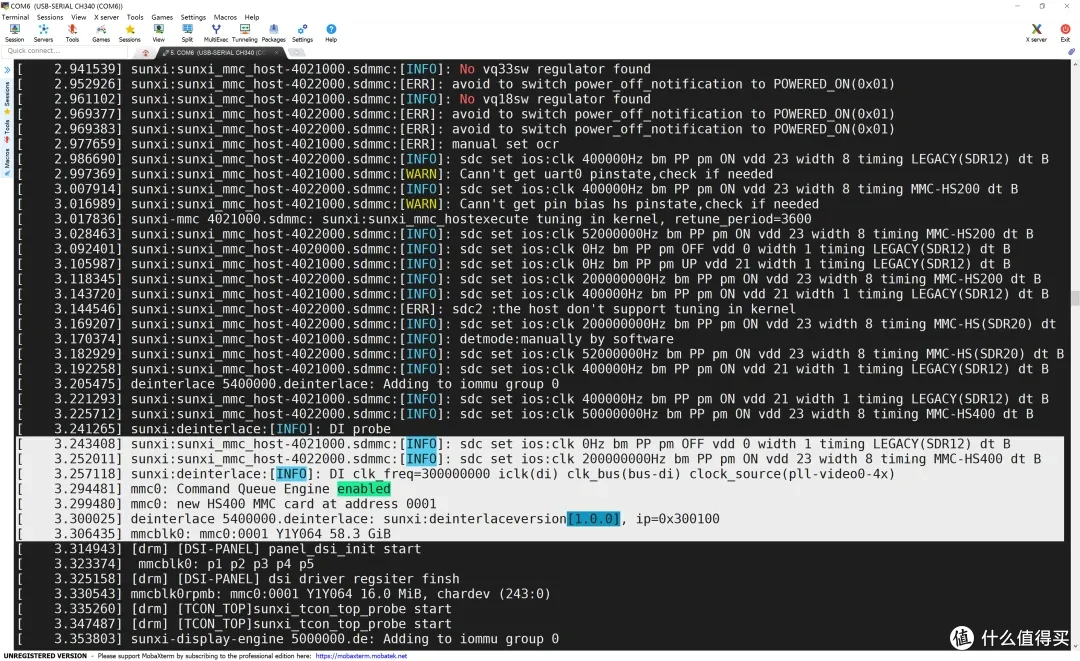Enable MultiExec mode from toolbar
This screenshot has width=1080, height=661.
pyautogui.click(x=216, y=32)
